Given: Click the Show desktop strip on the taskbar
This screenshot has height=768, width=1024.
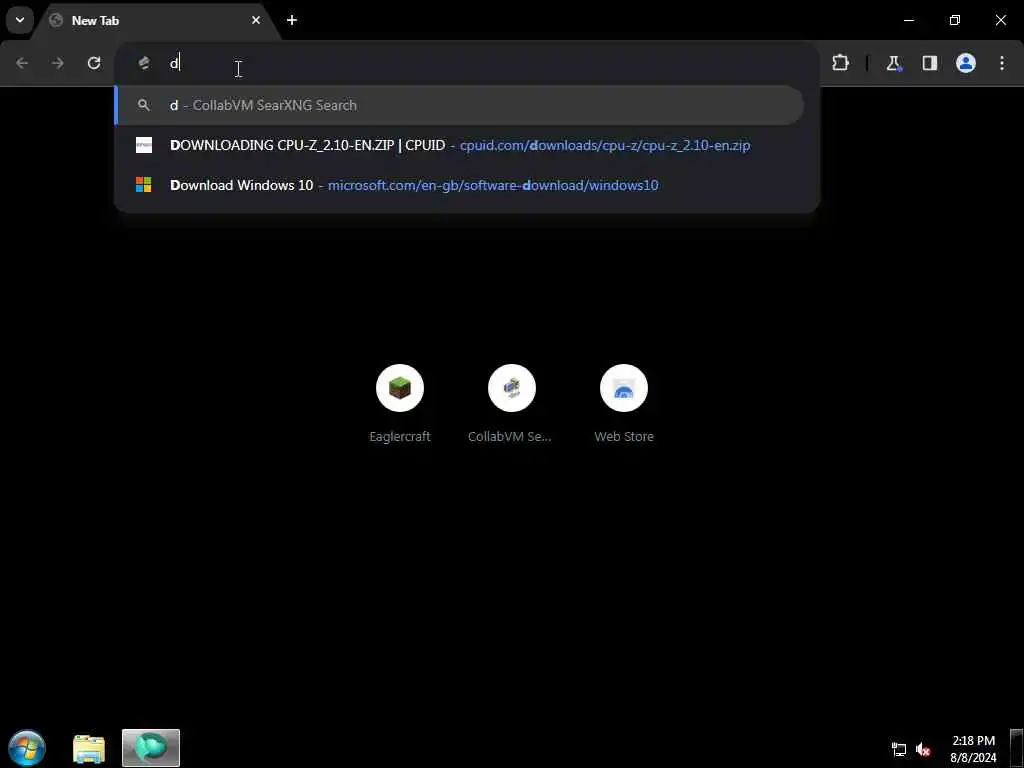Looking at the screenshot, I should [1016, 748].
